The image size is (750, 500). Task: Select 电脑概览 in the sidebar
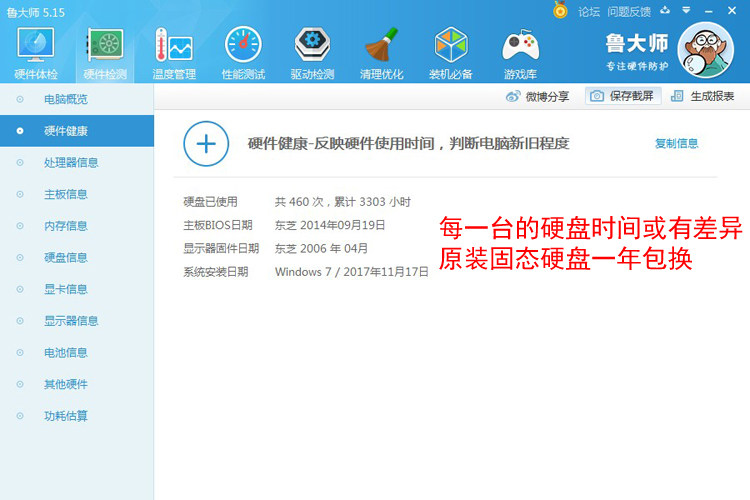click(77, 99)
